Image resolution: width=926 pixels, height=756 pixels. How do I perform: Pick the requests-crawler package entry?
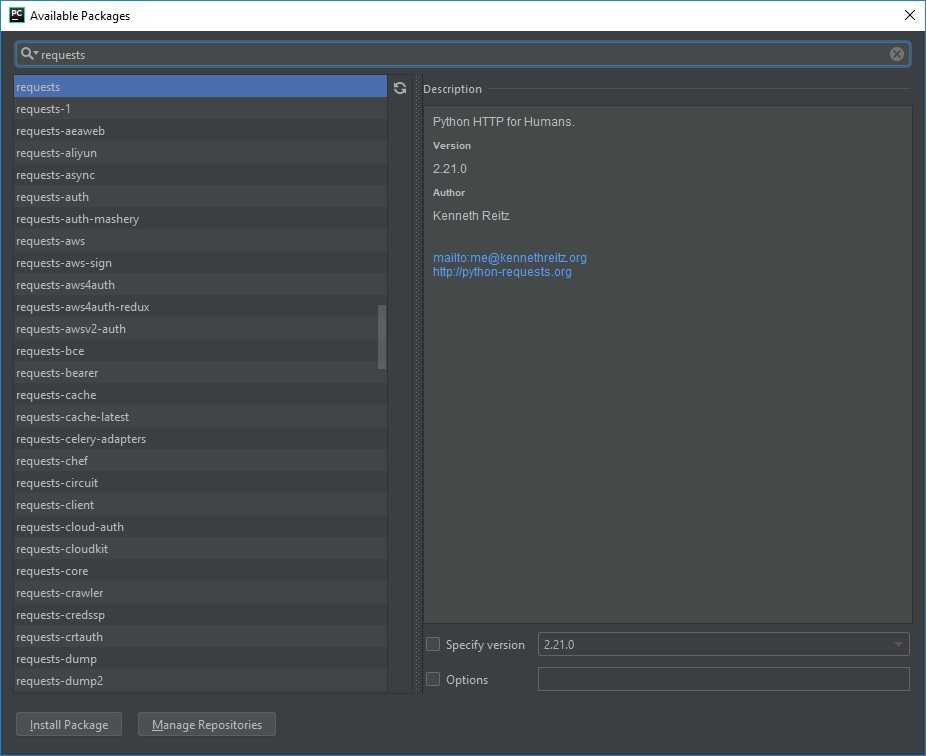pos(60,593)
